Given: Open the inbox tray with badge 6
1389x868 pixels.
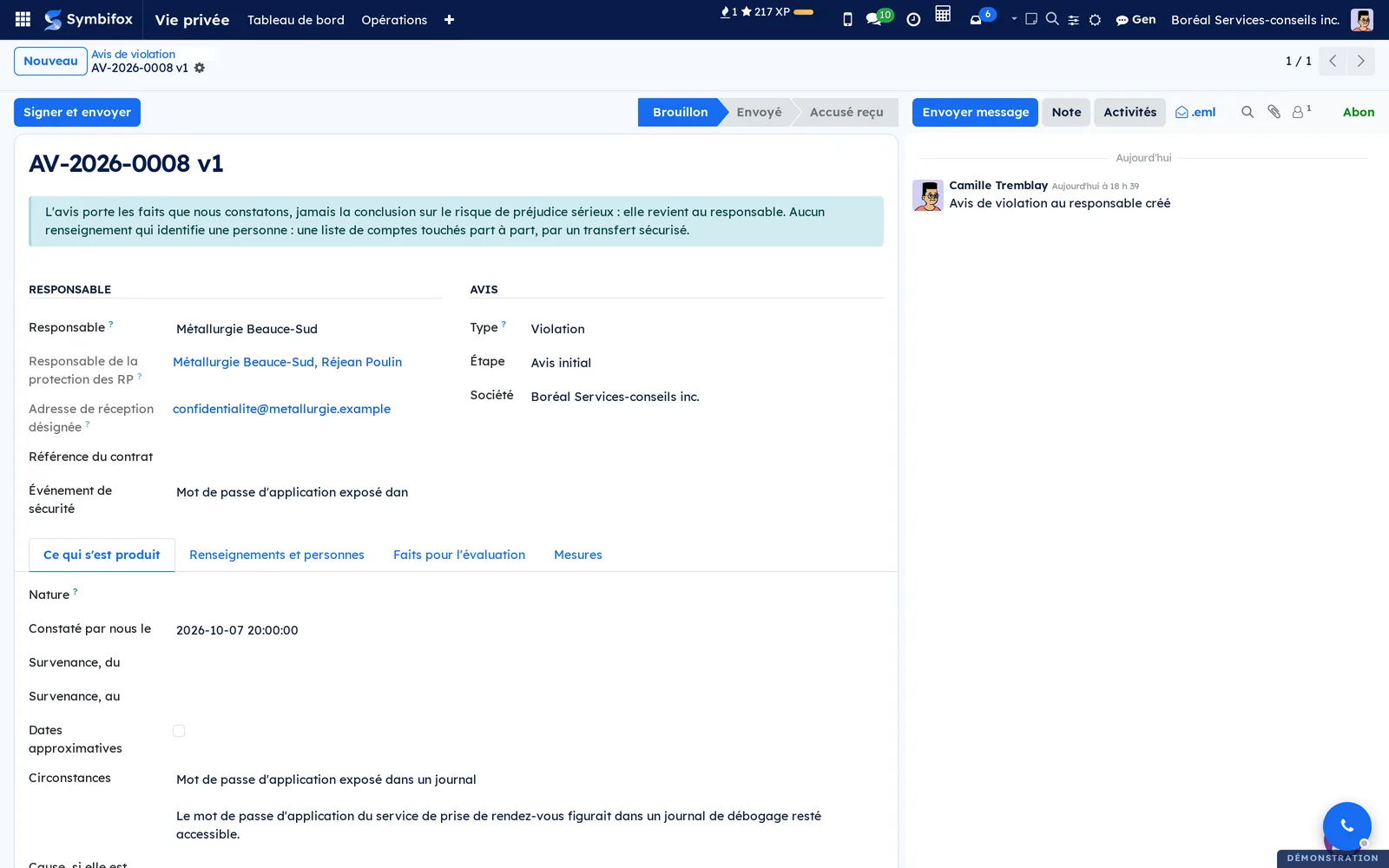Looking at the screenshot, I should point(982,17).
